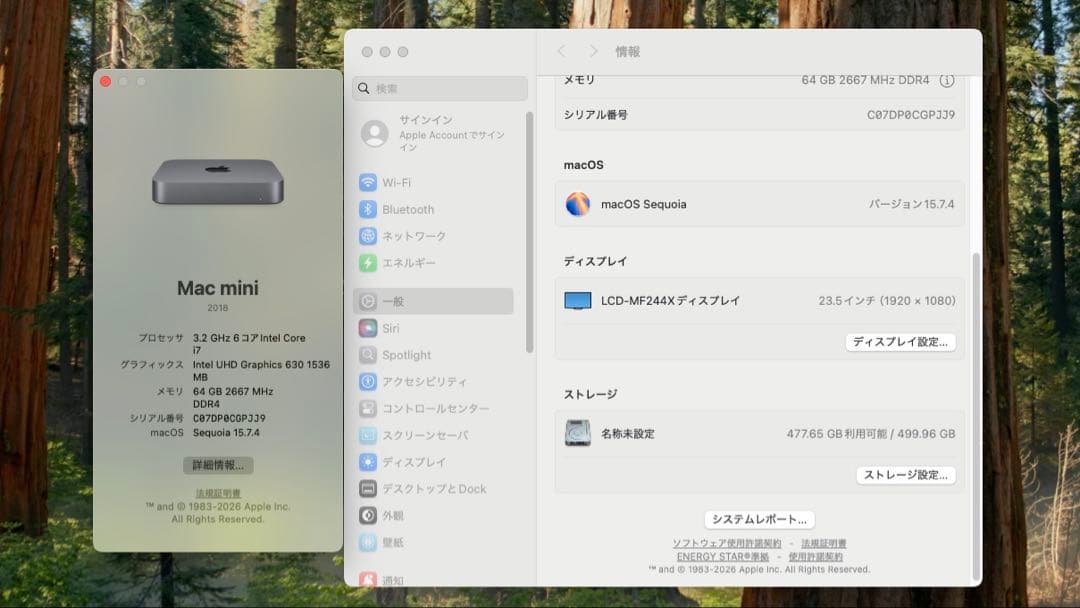1080x608 pixels.
Task: Select the スクリーンセーバ icon
Action: (x=368, y=435)
